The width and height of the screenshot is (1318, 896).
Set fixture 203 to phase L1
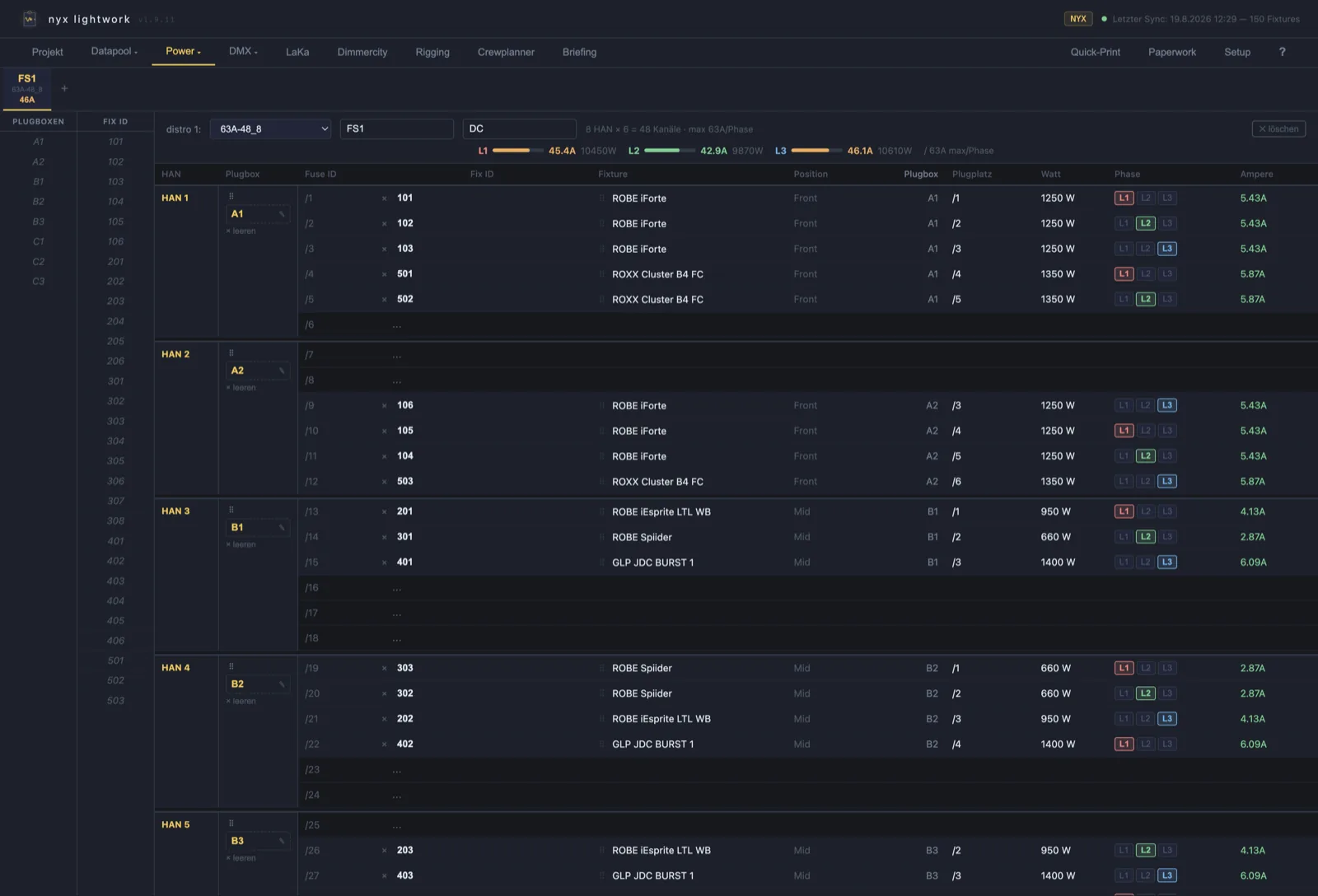(x=1124, y=851)
